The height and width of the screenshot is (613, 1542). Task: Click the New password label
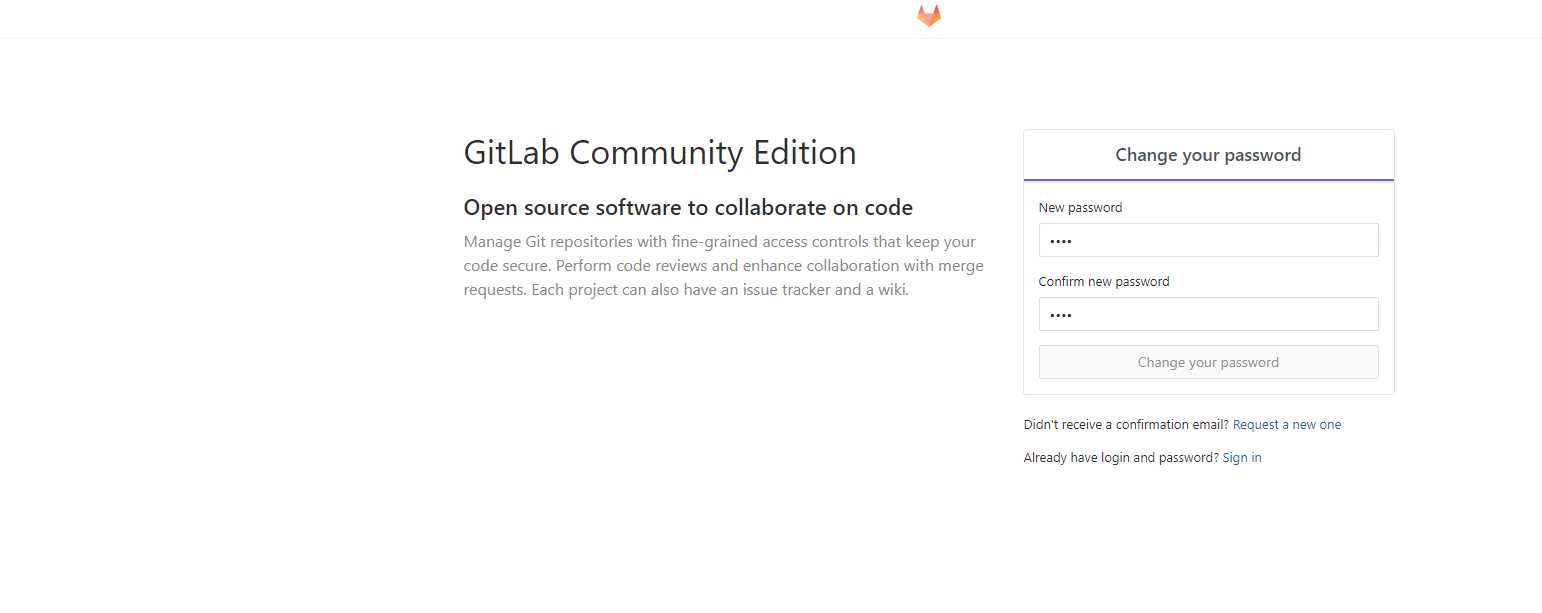[1080, 208]
